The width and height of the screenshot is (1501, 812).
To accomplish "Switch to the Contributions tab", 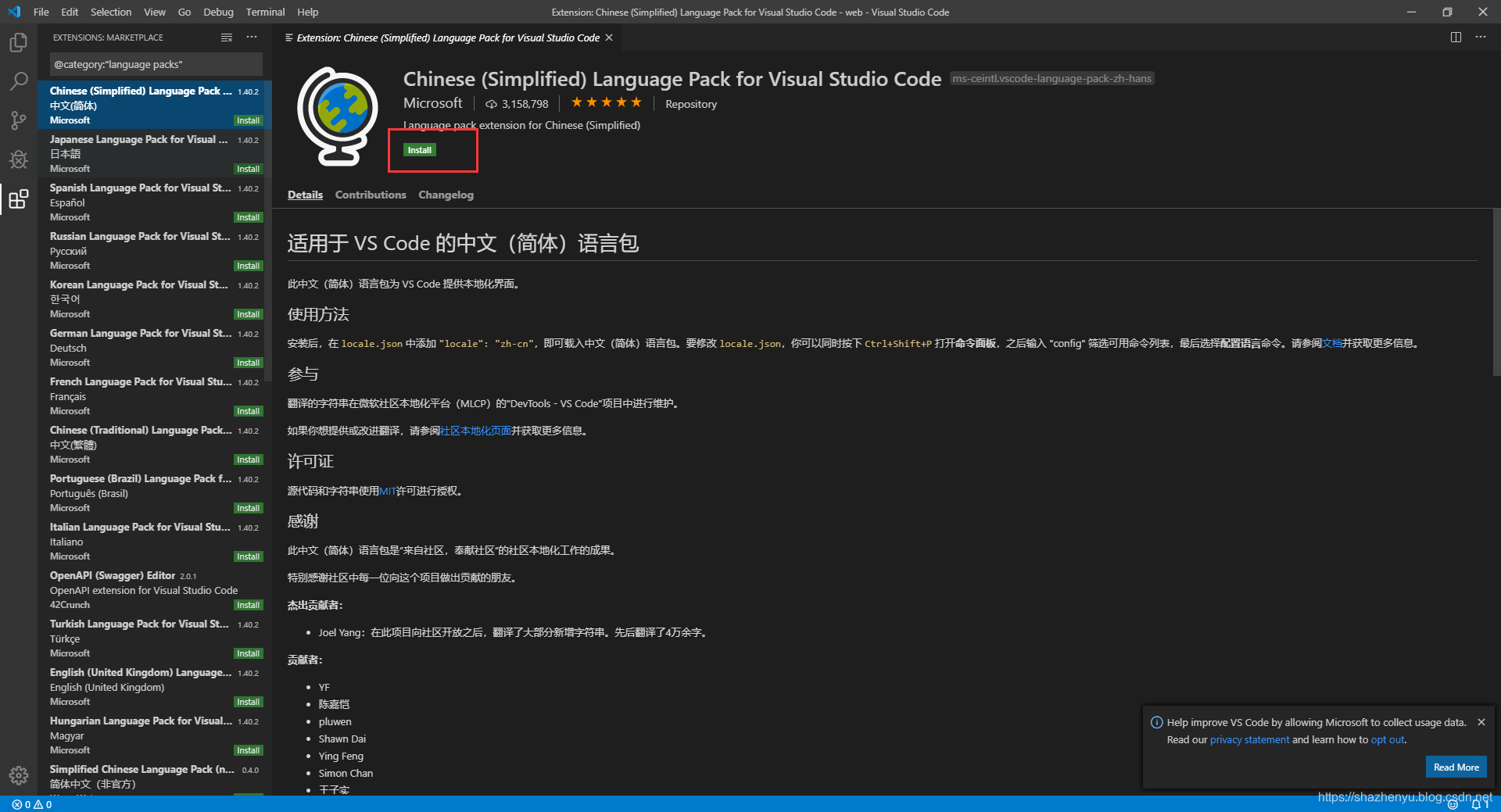I will pos(370,195).
